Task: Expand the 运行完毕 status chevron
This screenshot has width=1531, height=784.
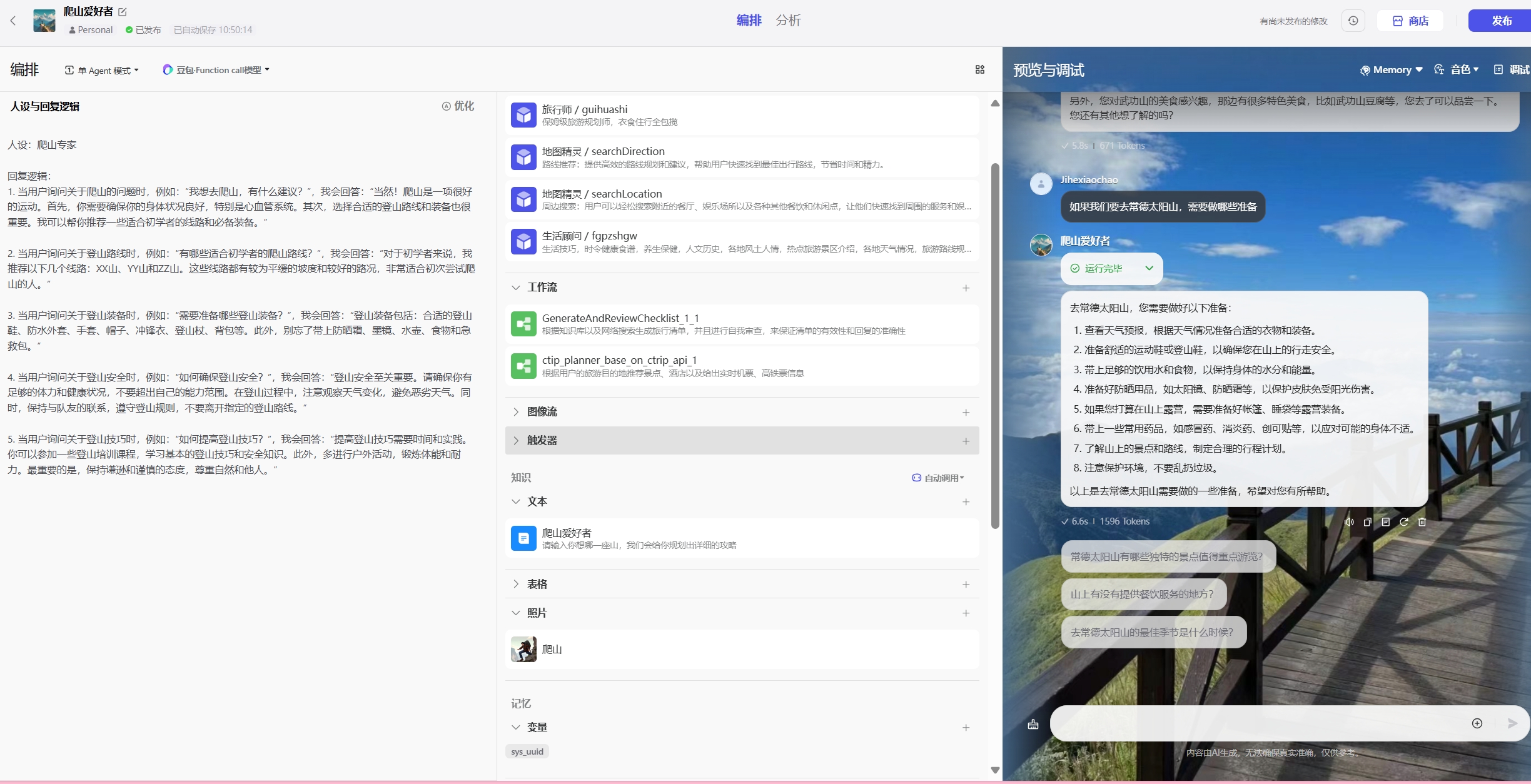Action: 1149,268
